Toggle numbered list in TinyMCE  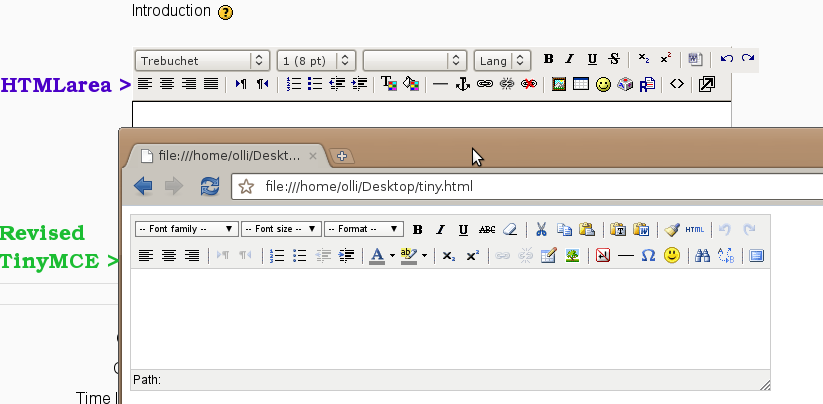coord(277,256)
